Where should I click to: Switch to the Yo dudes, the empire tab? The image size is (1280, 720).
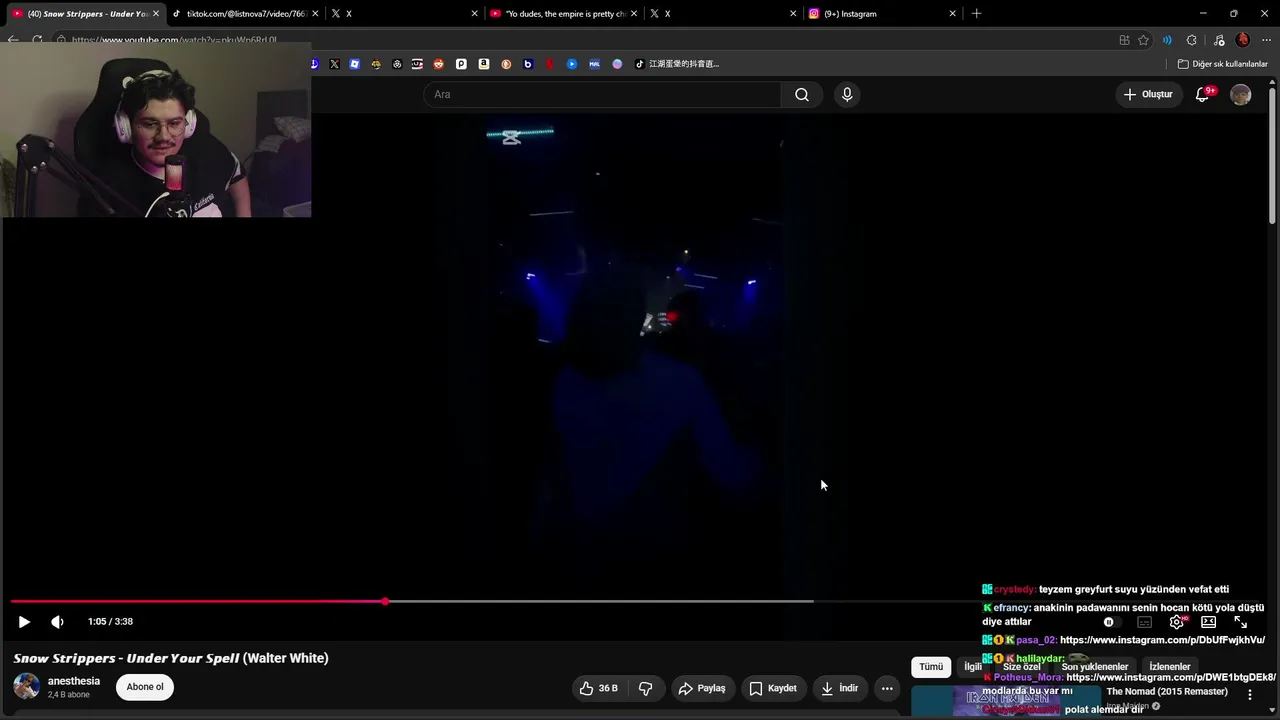pos(563,14)
